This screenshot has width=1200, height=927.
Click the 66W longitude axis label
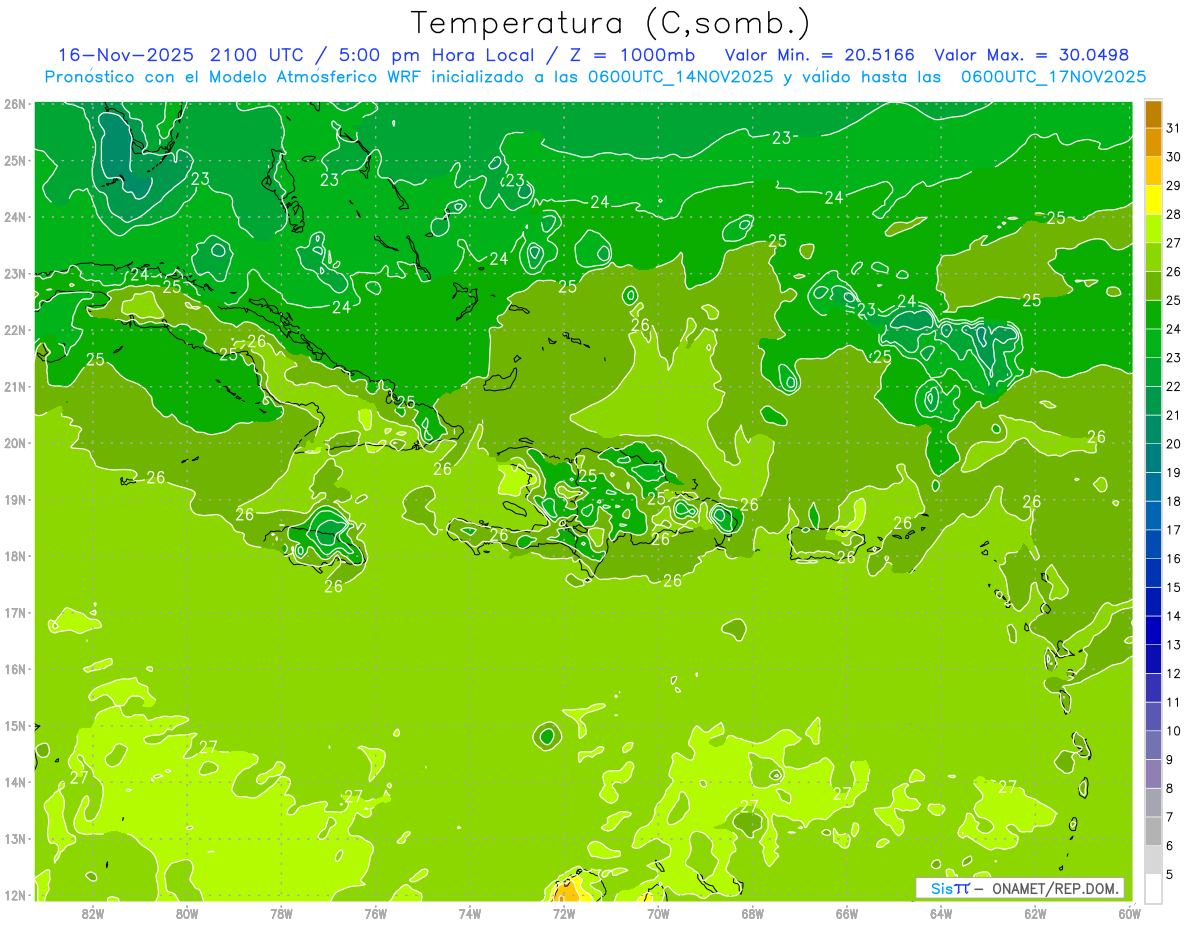click(x=847, y=913)
